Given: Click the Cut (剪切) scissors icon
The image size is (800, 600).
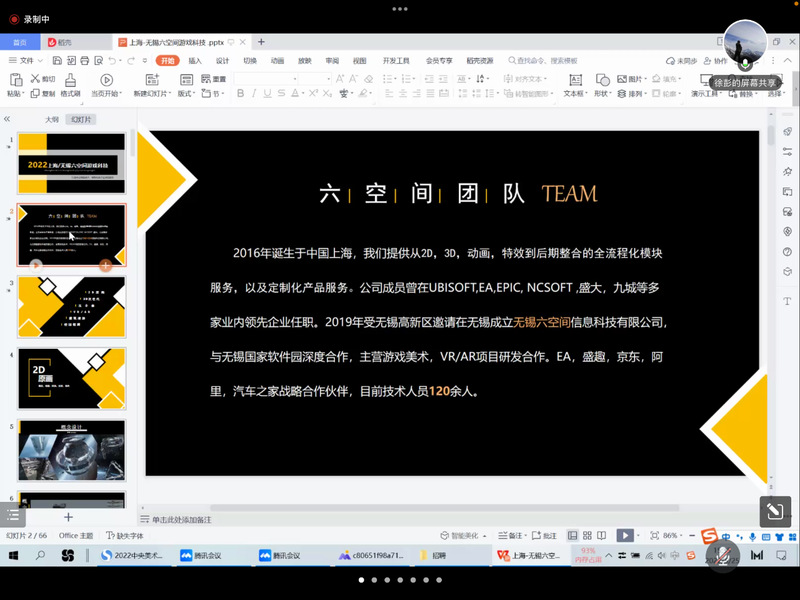Looking at the screenshot, I should [35, 79].
